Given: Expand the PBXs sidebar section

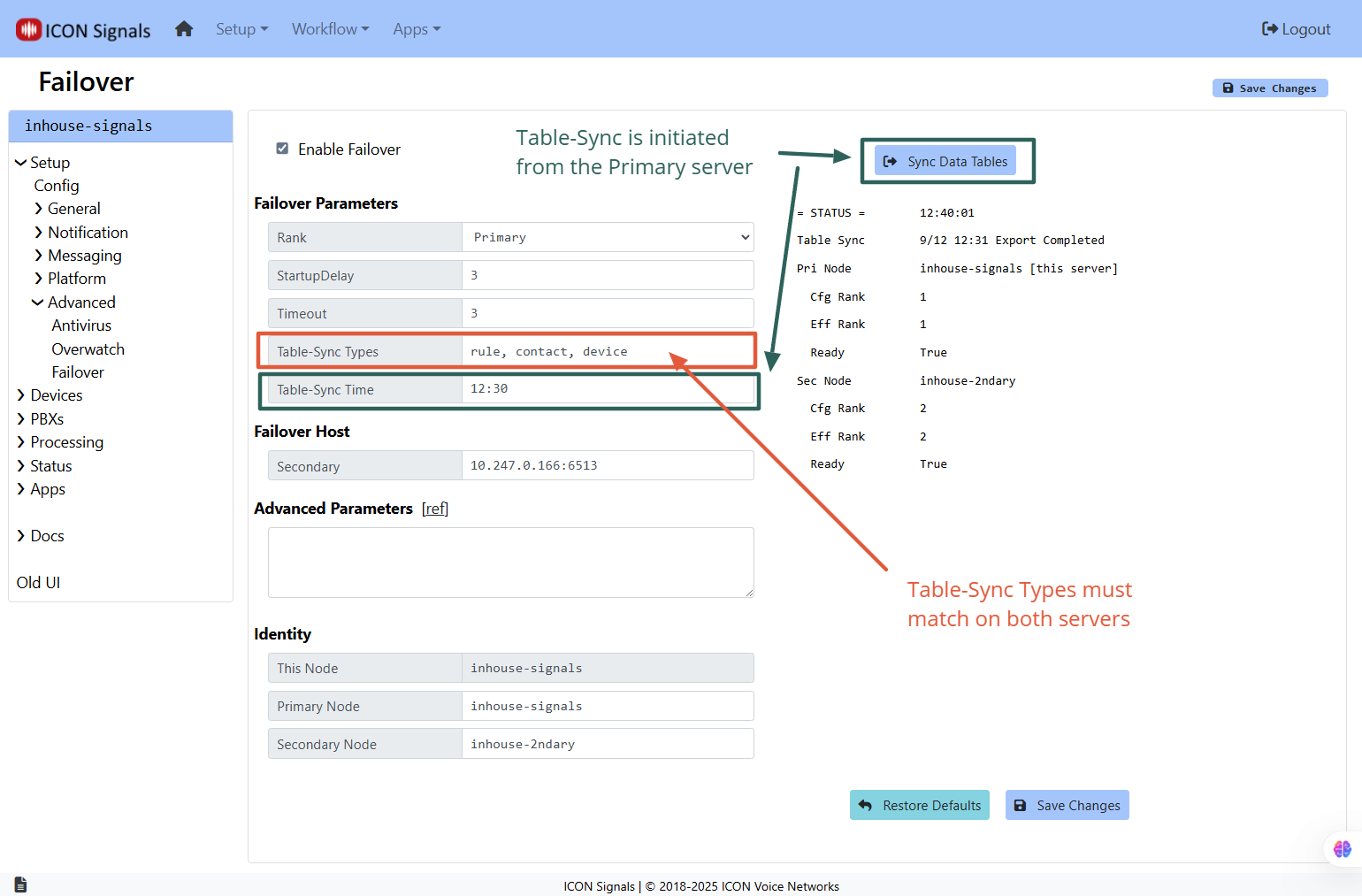Looking at the screenshot, I should click(47, 419).
